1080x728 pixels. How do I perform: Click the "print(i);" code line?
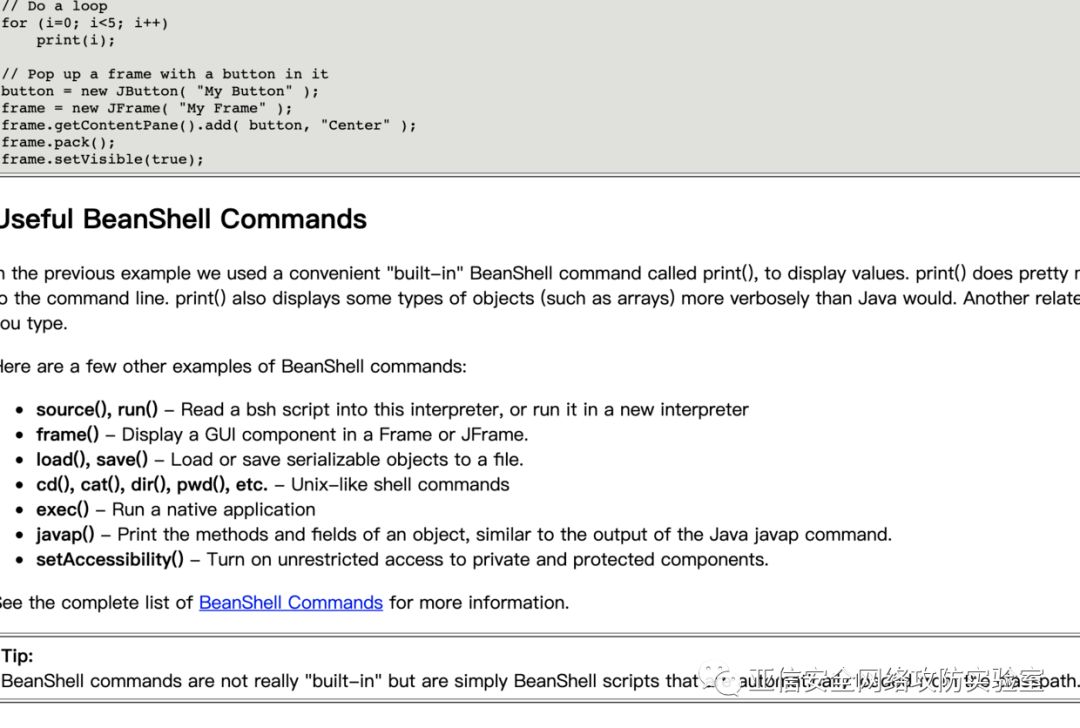[76, 40]
